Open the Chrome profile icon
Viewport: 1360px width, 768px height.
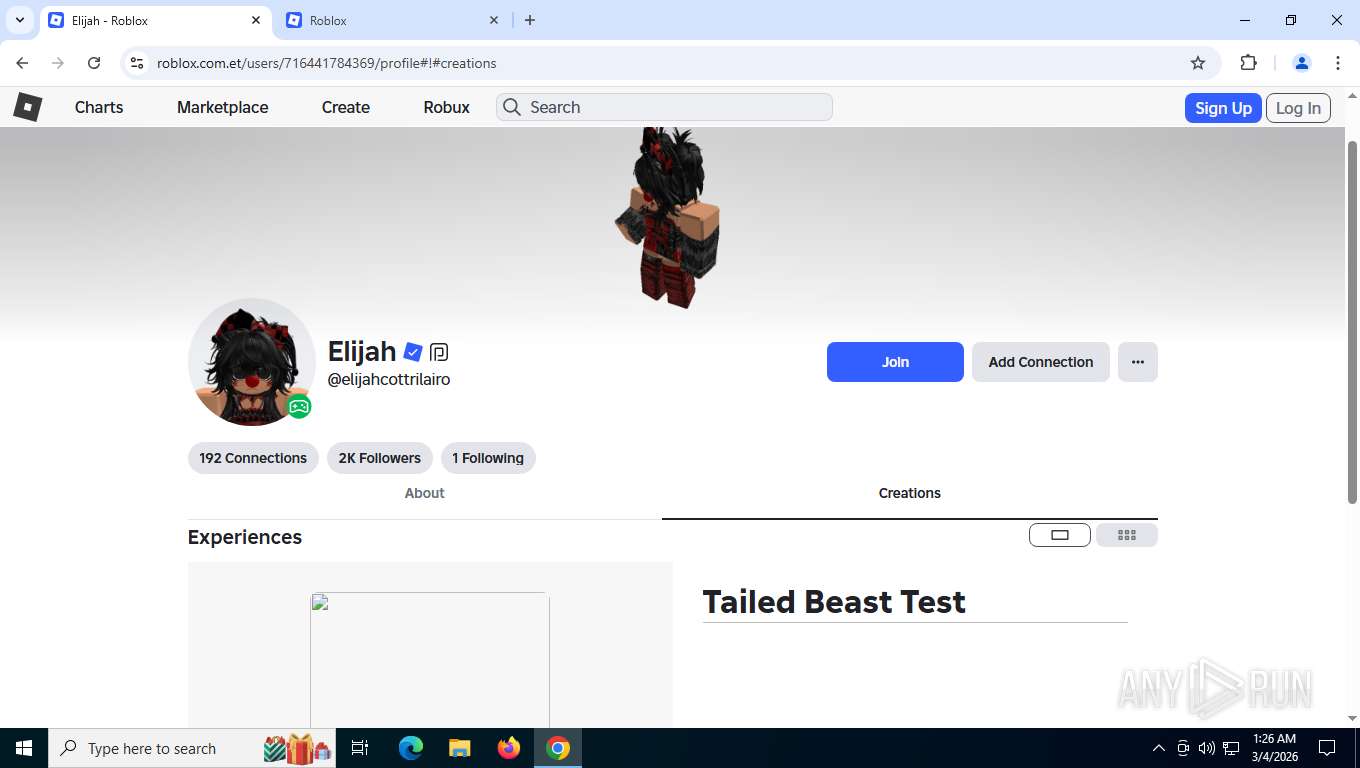pyautogui.click(x=1302, y=63)
